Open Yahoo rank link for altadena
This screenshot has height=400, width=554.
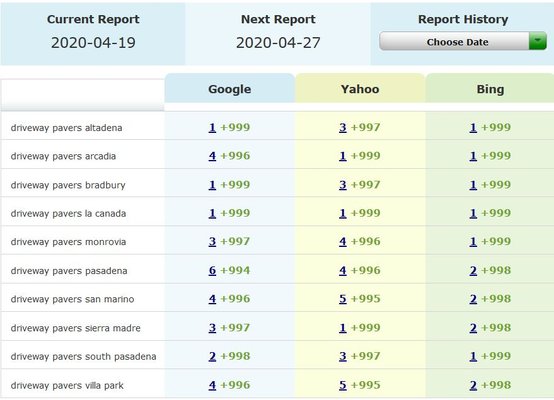(343, 127)
